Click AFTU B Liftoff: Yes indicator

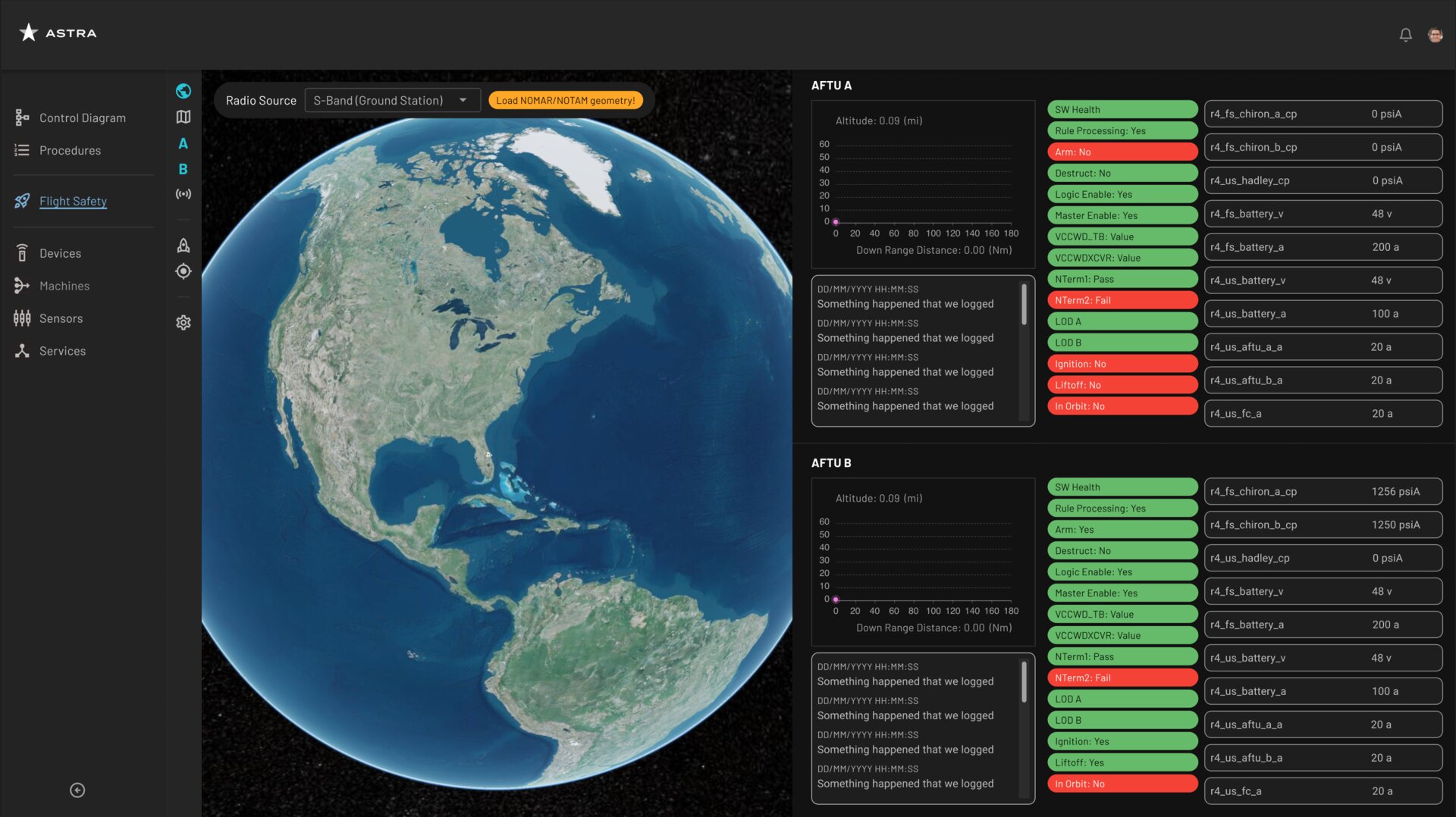tap(1122, 762)
